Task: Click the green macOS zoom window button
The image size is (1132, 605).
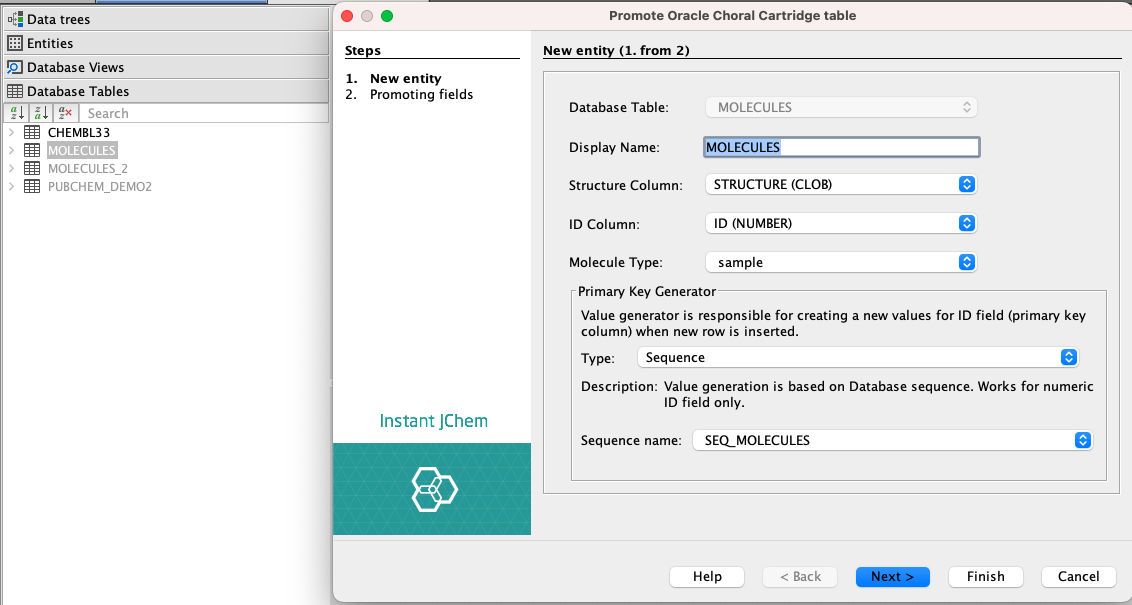Action: [387, 16]
